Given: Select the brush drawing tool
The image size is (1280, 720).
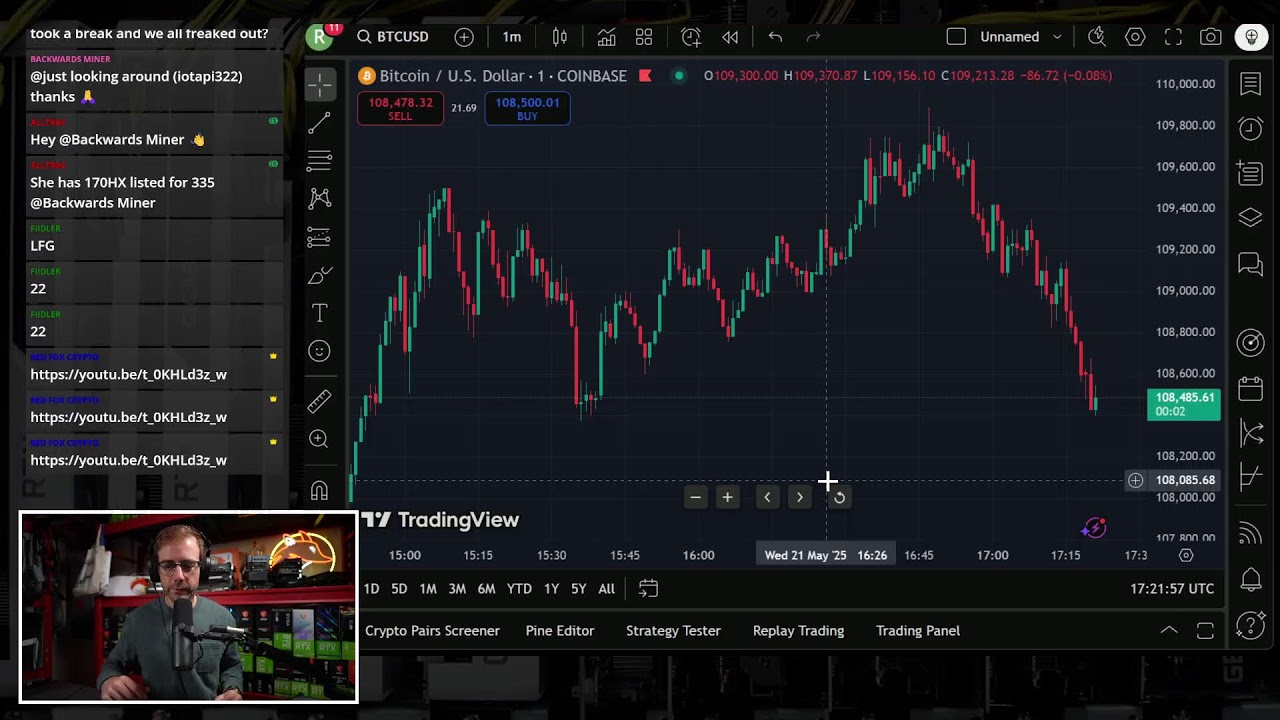Looking at the screenshot, I should pos(319,275).
